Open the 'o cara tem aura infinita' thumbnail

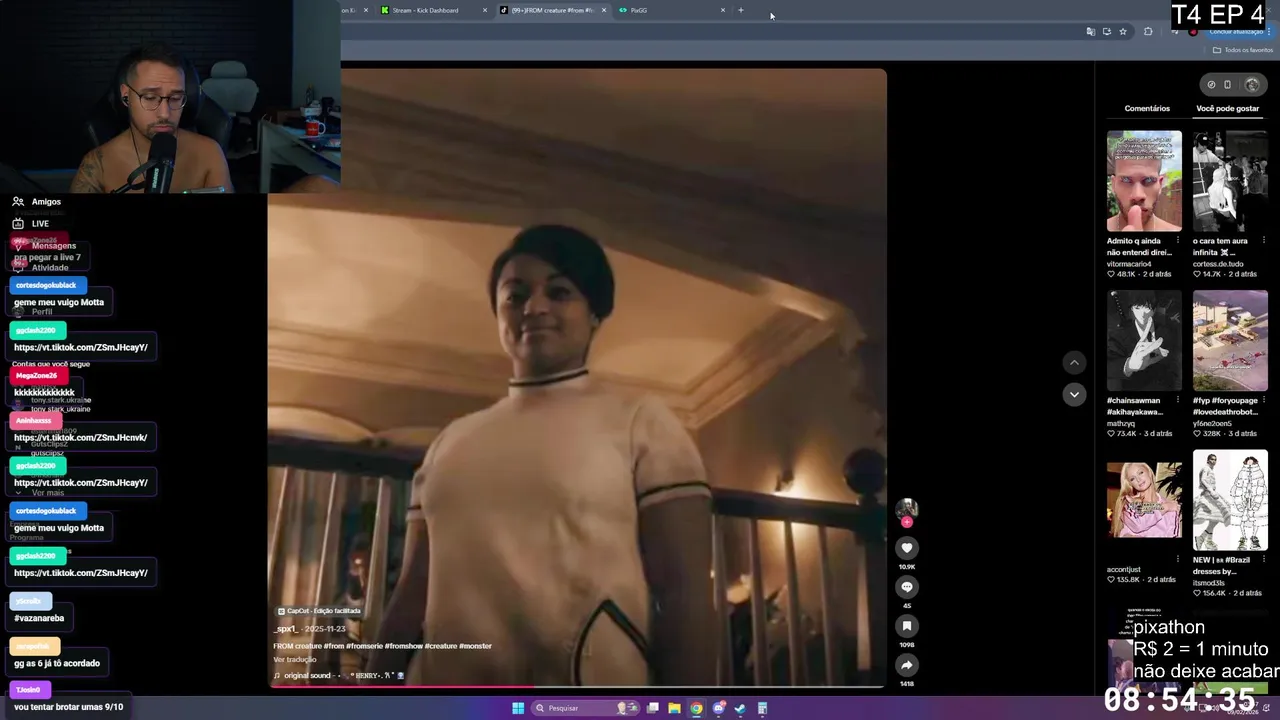(x=1230, y=181)
